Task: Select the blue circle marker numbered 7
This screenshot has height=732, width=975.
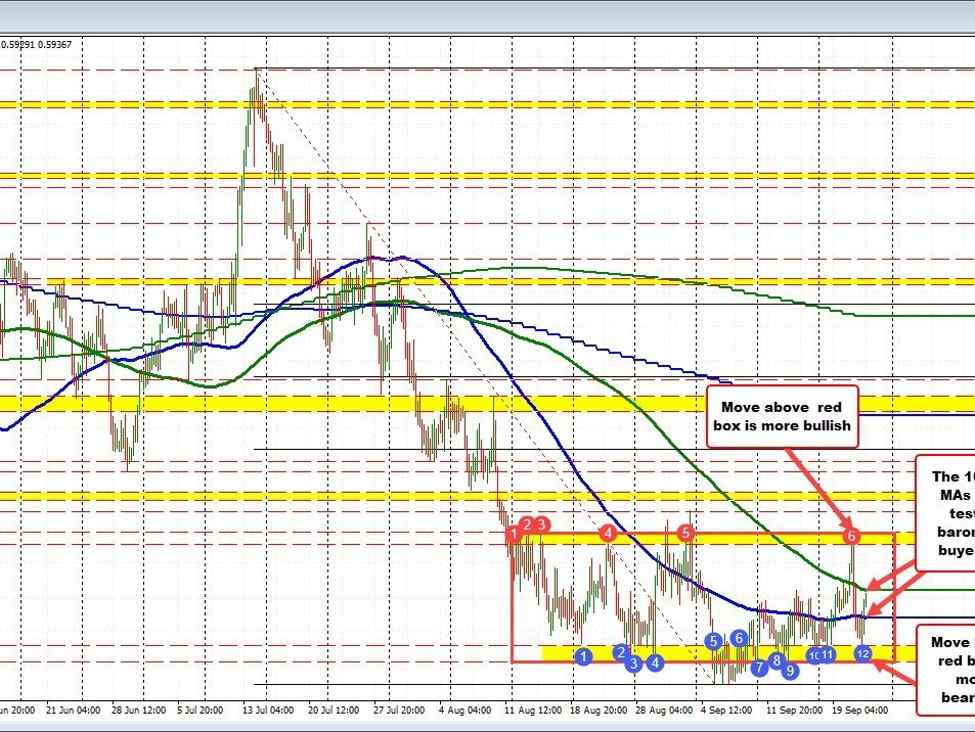Action: click(759, 667)
